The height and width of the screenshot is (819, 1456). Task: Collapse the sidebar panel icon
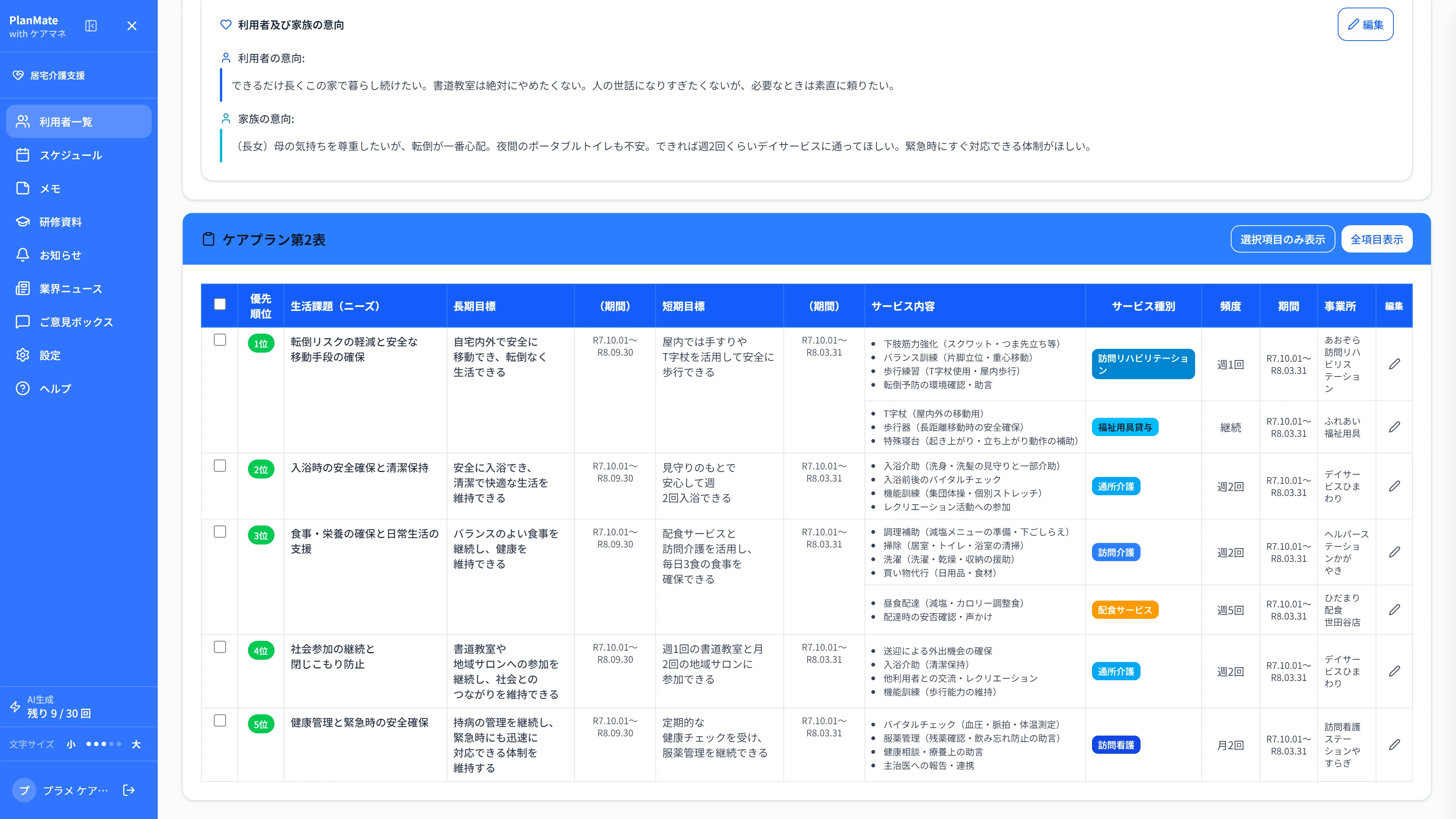point(91,26)
